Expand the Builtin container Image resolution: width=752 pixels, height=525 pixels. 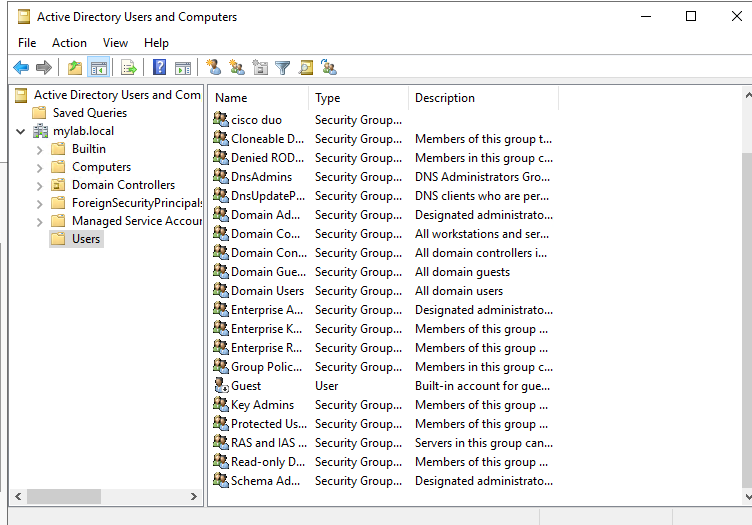pos(39,150)
